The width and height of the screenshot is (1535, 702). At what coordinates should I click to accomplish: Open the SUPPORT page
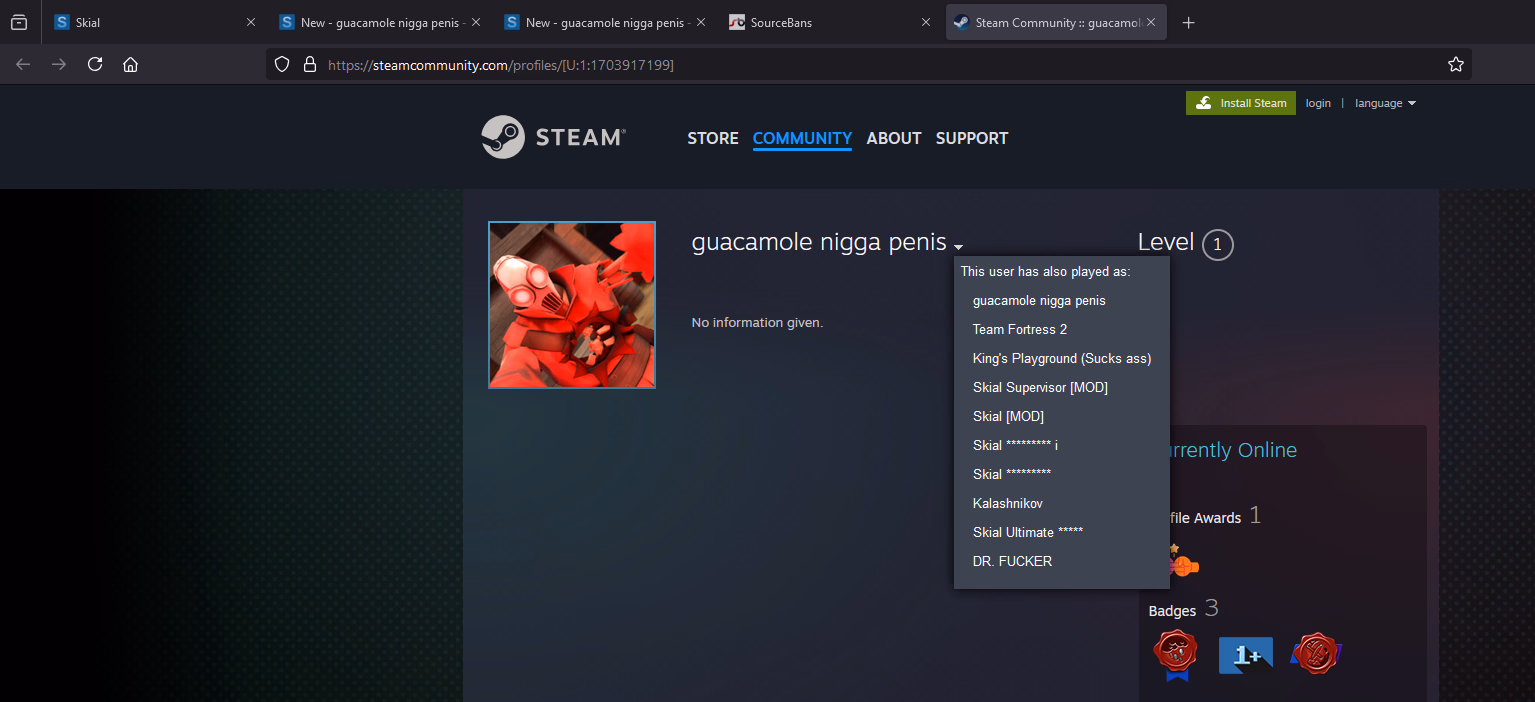[972, 138]
